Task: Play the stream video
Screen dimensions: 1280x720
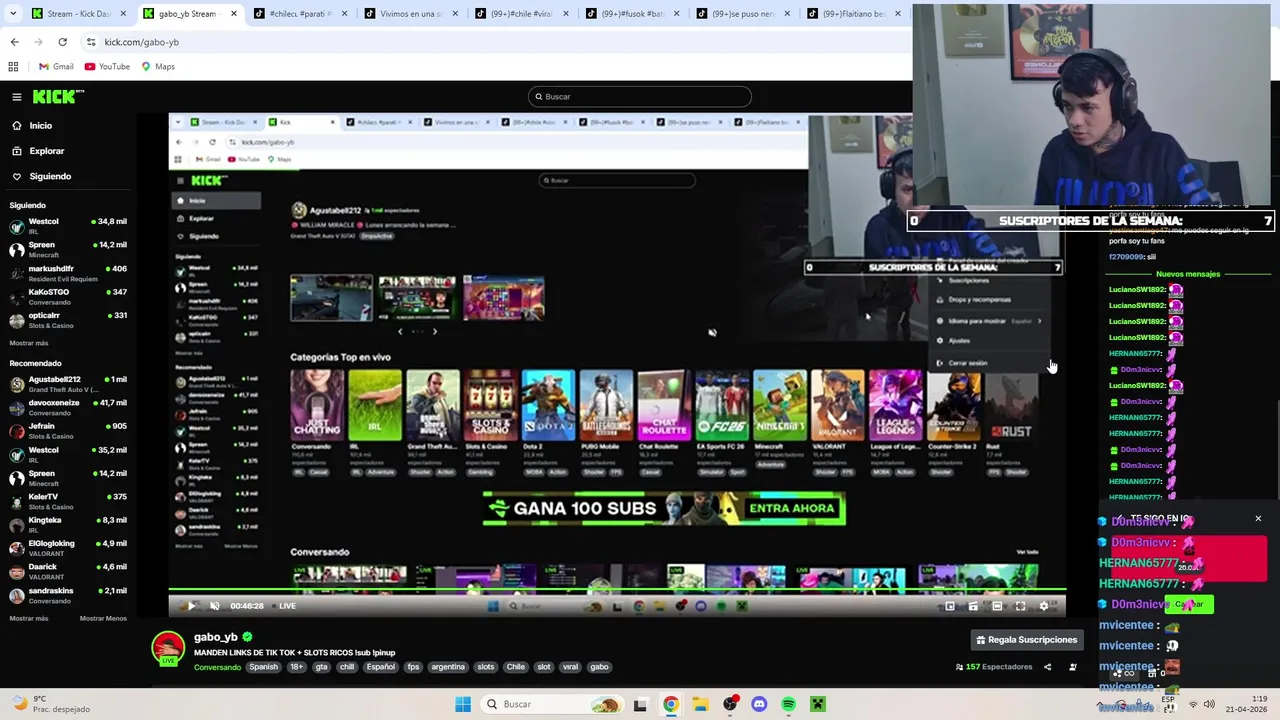Action: pos(191,606)
